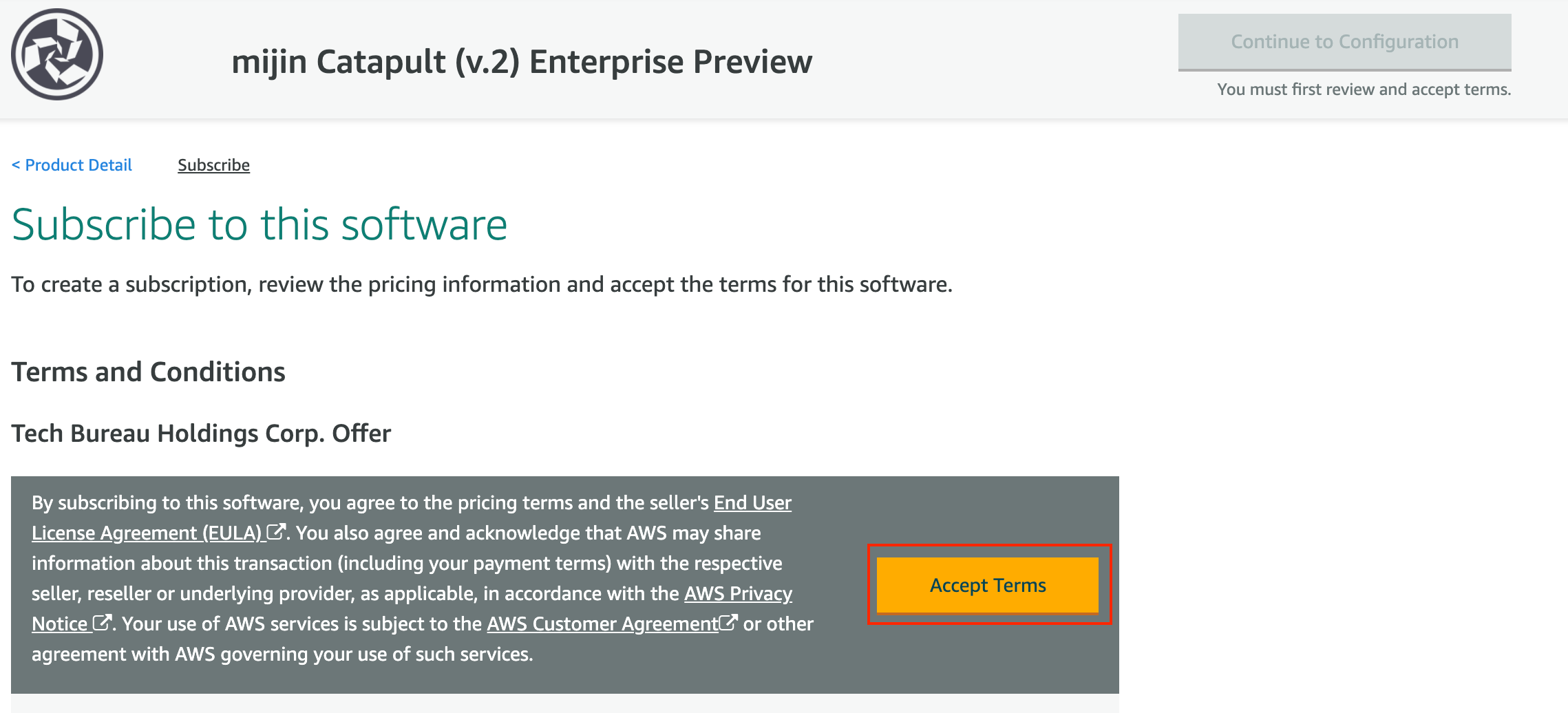Image resolution: width=1568 pixels, height=713 pixels.
Task: Open the AWS Privacy Notice link
Action: [x=412, y=608]
